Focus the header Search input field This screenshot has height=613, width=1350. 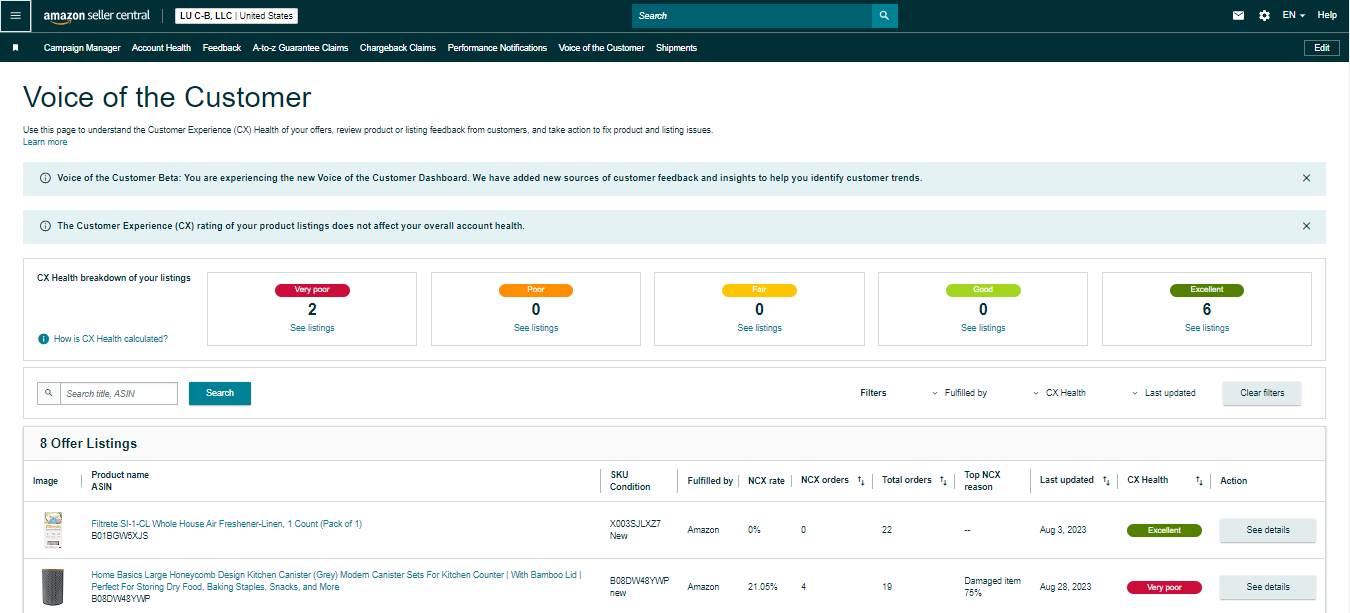point(752,16)
